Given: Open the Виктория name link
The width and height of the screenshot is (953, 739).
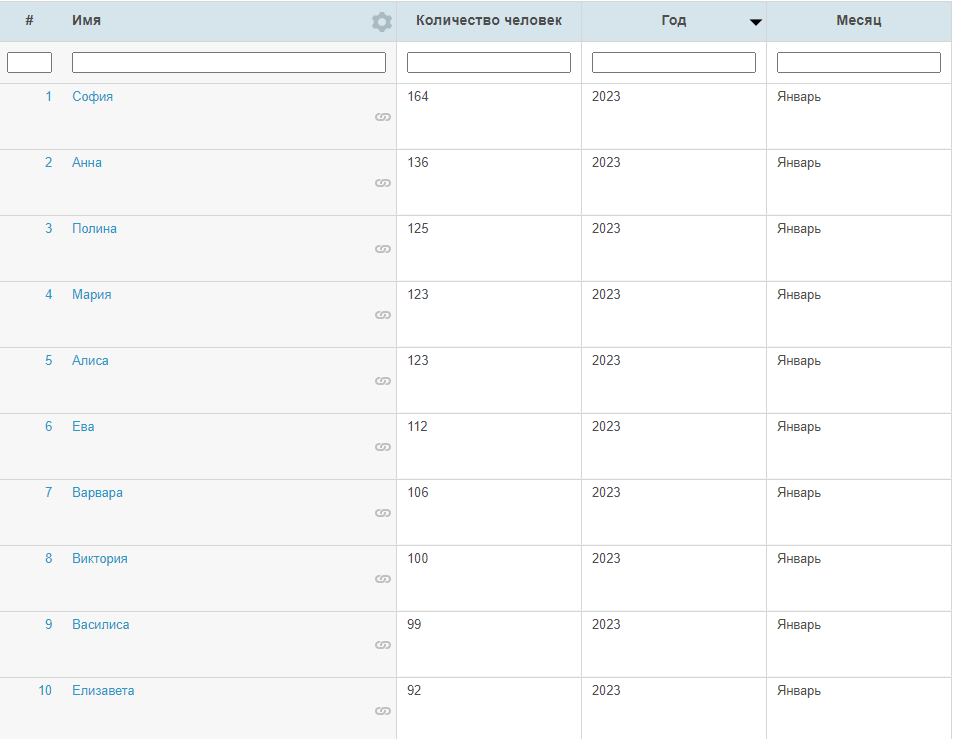Looking at the screenshot, I should [x=100, y=559].
